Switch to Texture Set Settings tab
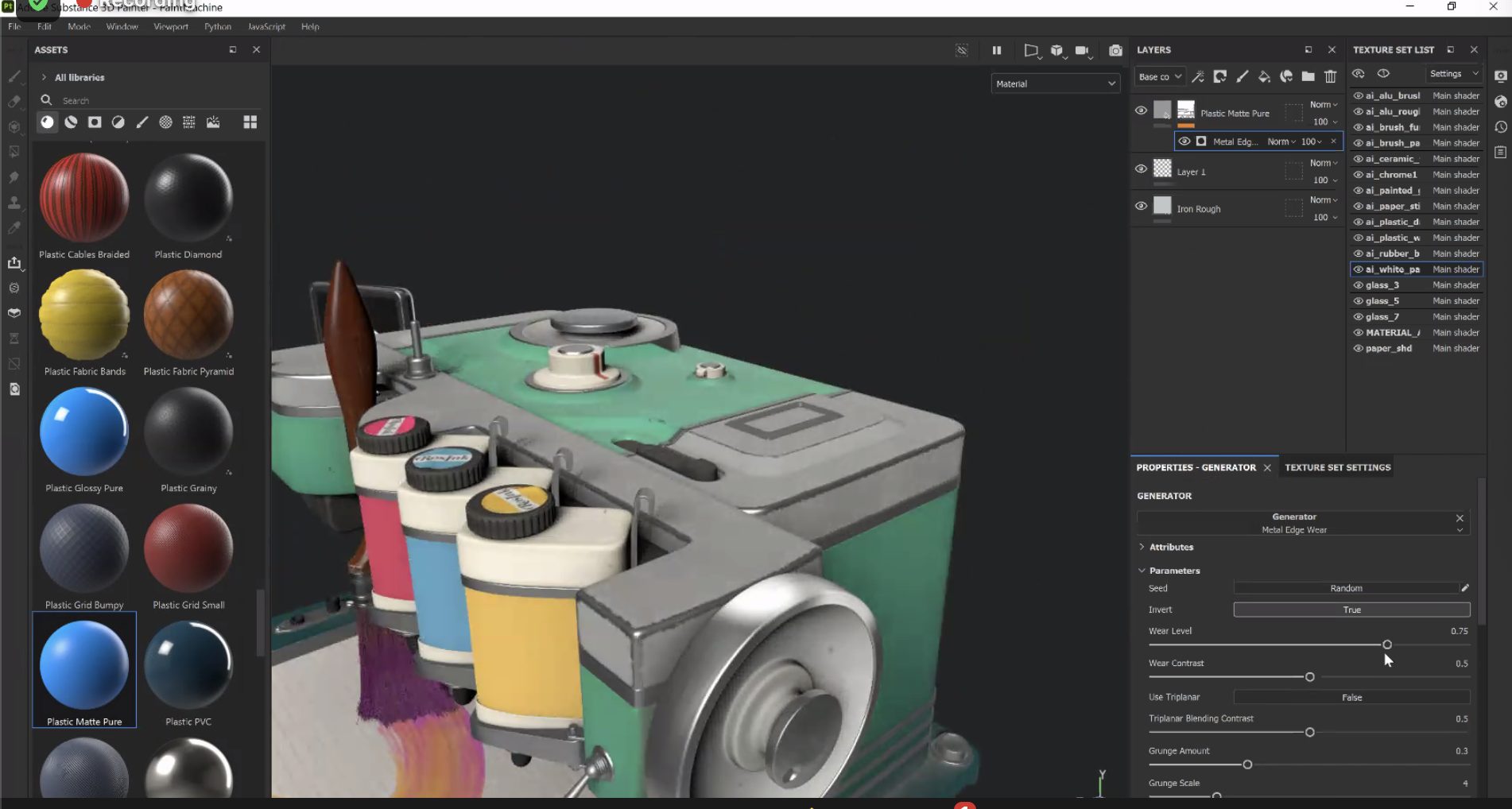Viewport: 1512px width, 809px height. click(1337, 467)
